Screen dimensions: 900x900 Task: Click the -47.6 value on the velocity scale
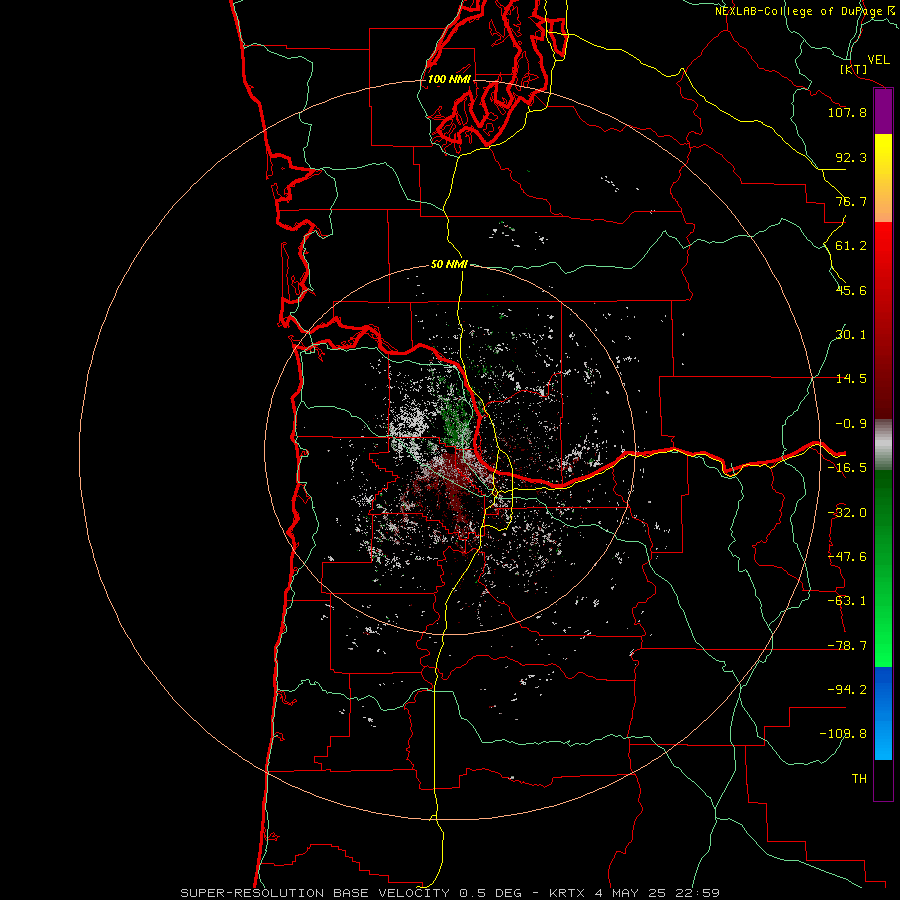point(847,557)
